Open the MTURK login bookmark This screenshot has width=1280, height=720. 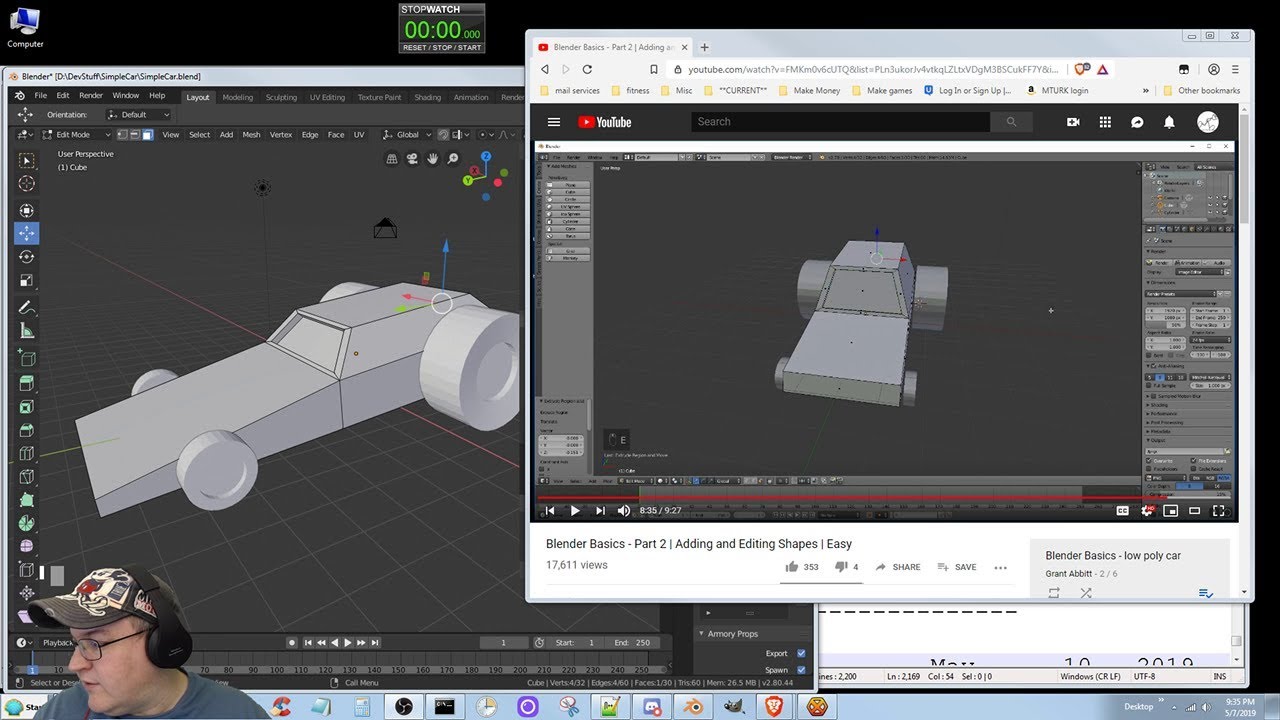[x=1057, y=90]
